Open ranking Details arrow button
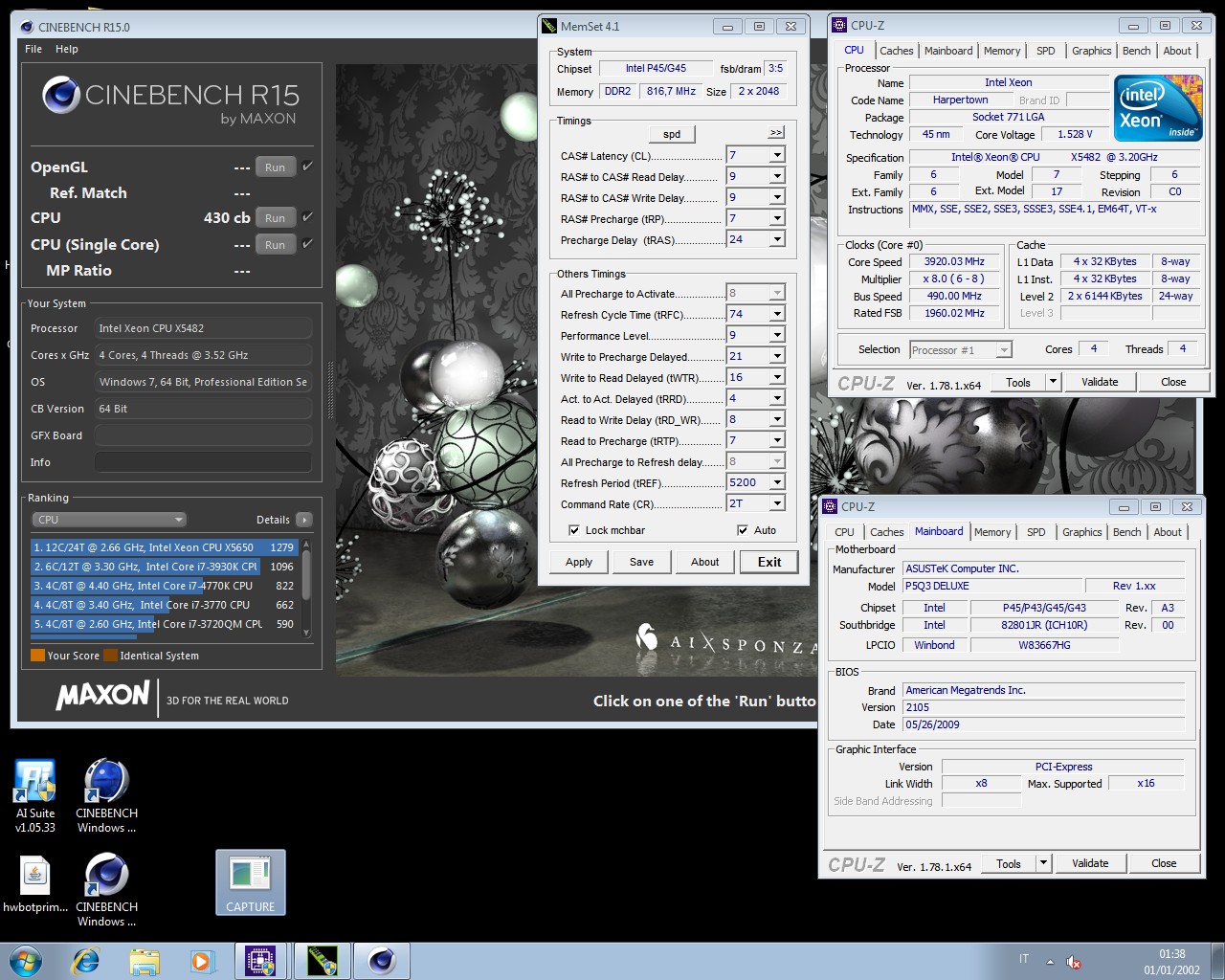Screen dimensions: 1225x980 click(304, 520)
